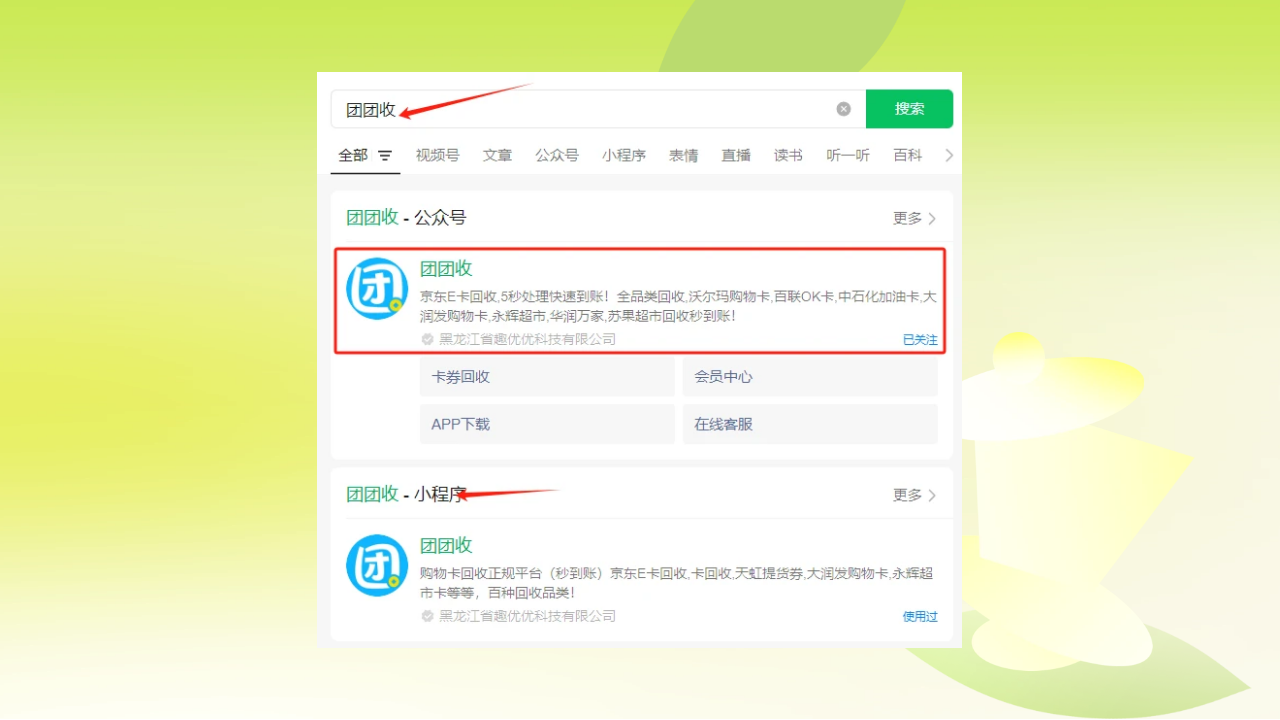Click 黑龙江省趣优优科技有限公司 under 公众号 result
This screenshot has width=1280, height=720.
pyautogui.click(x=527, y=339)
